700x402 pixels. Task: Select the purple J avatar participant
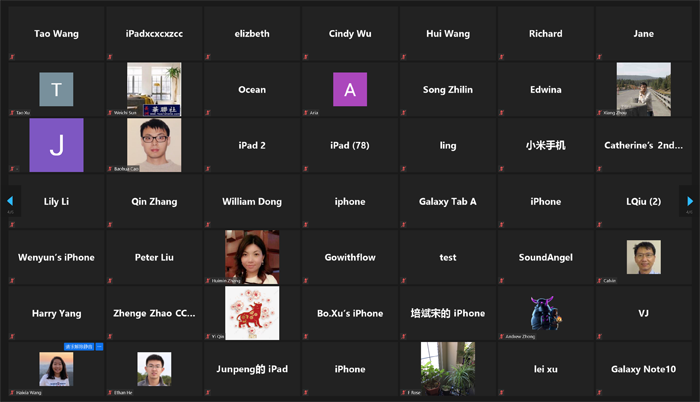coord(56,145)
